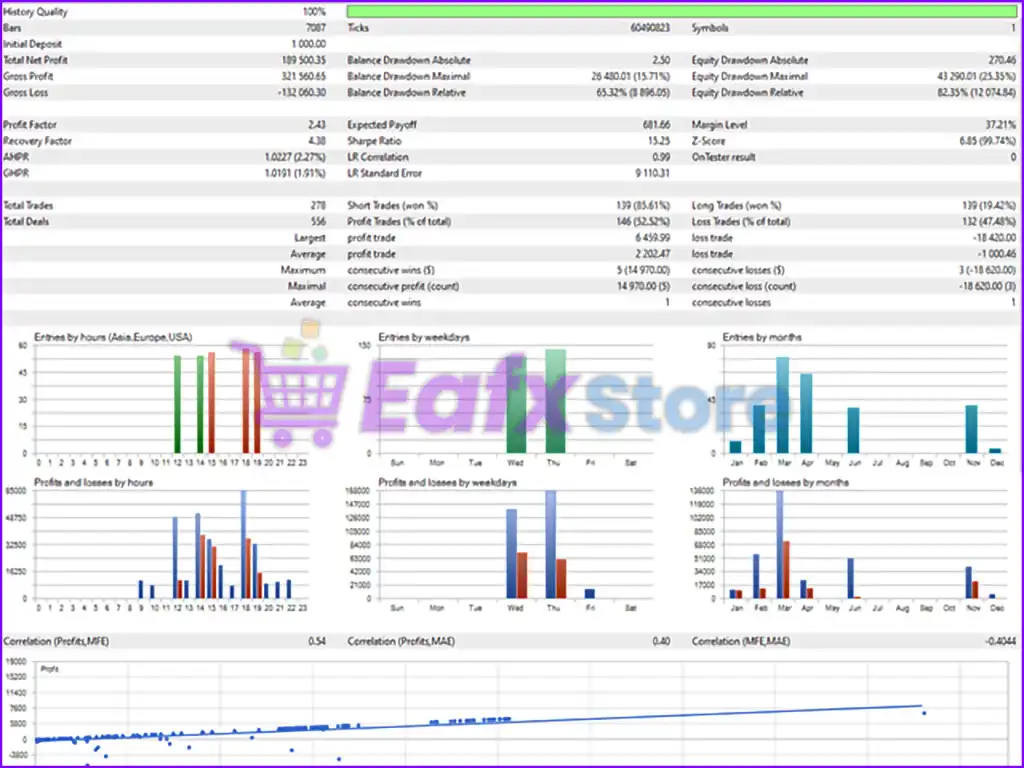The height and width of the screenshot is (768, 1024).
Task: Click the Equity Drawdown Absolute value '270.46'
Action: (1002, 60)
